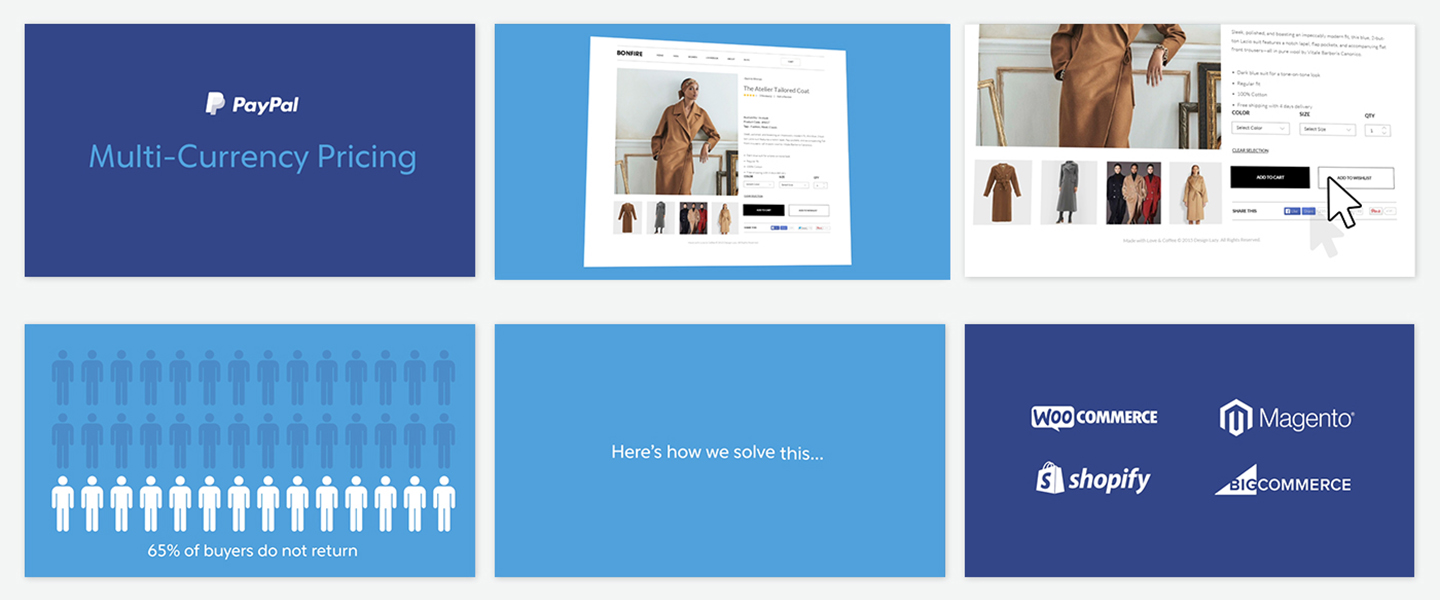The height and width of the screenshot is (600, 1440).
Task: Click the Pinterest Pin it share icon
Action: 1376,212
